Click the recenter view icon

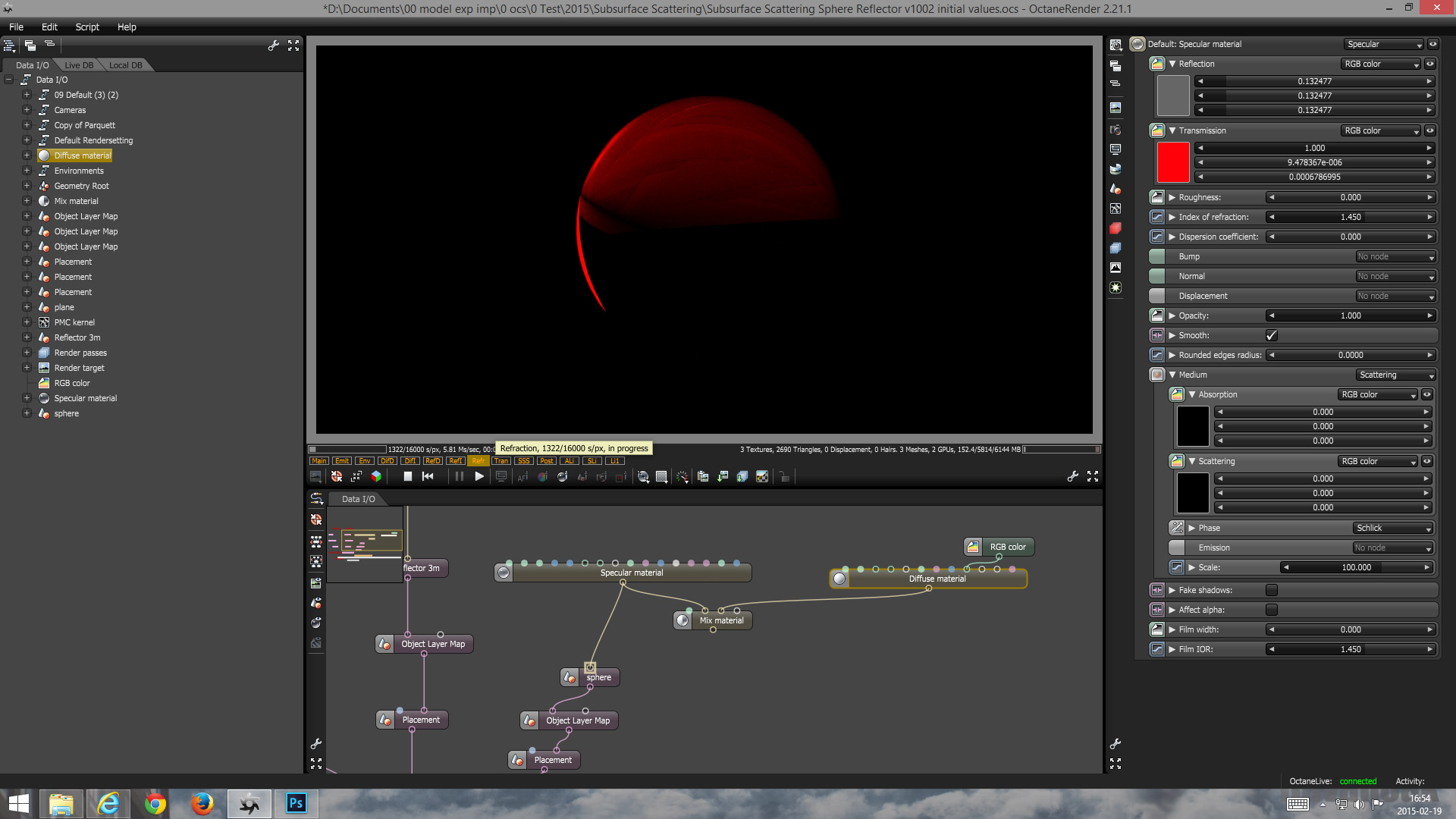click(x=337, y=476)
